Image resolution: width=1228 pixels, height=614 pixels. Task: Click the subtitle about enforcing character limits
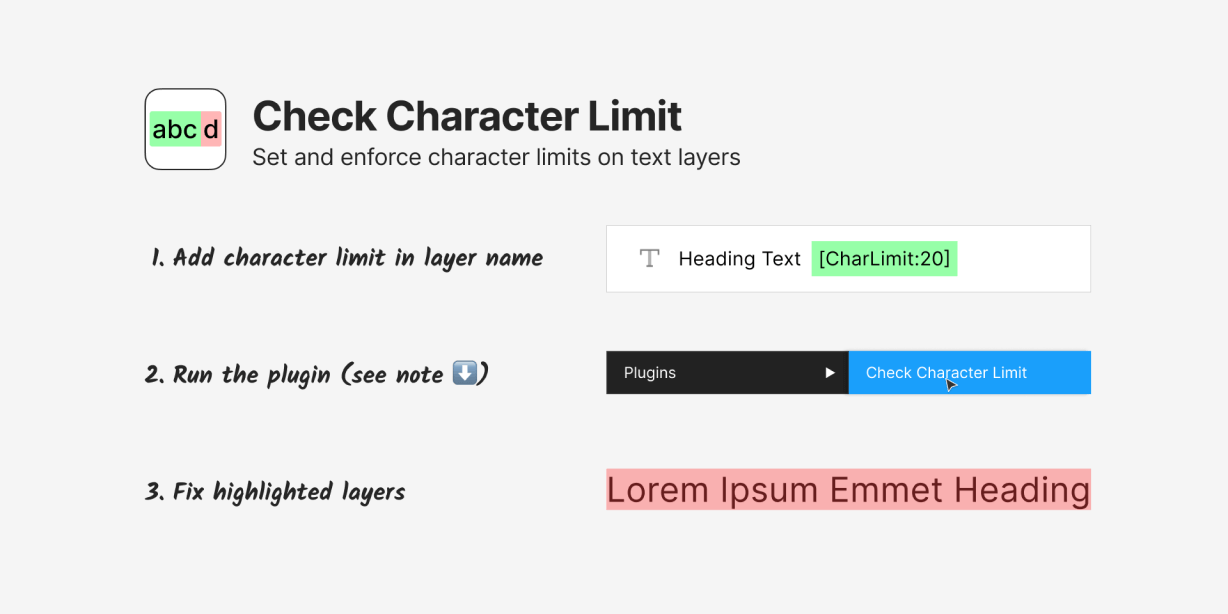(496, 157)
